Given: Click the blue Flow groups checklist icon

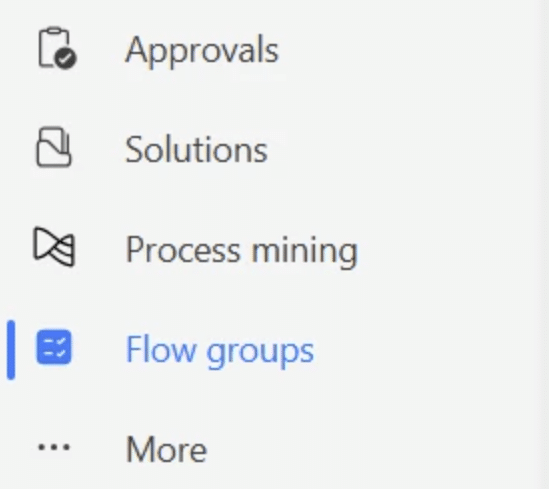Looking at the screenshot, I should click(54, 347).
